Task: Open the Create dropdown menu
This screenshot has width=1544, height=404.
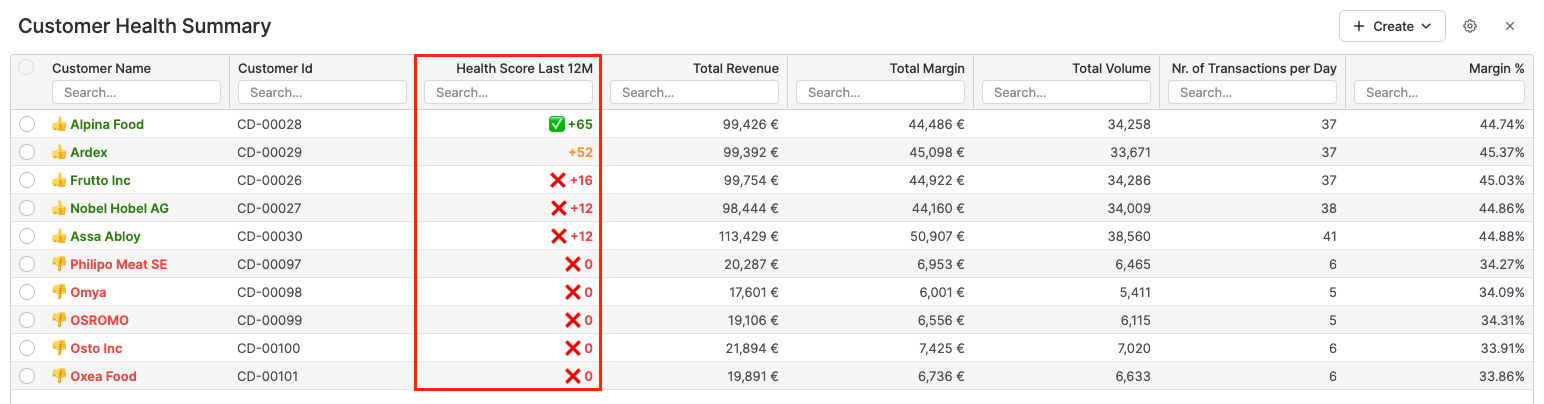Action: 1391,26
